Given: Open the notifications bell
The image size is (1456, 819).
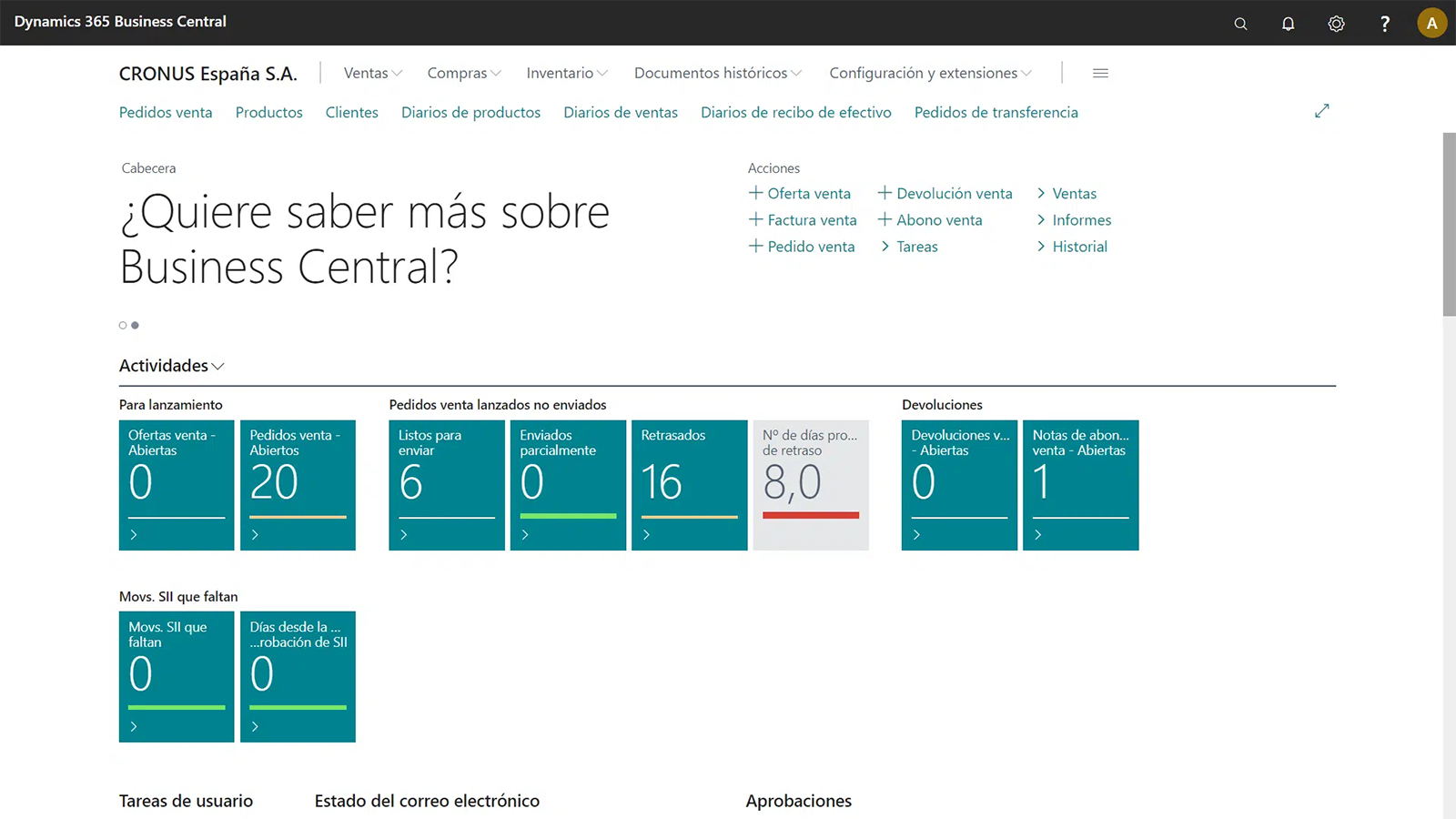Looking at the screenshot, I should coord(1288,24).
